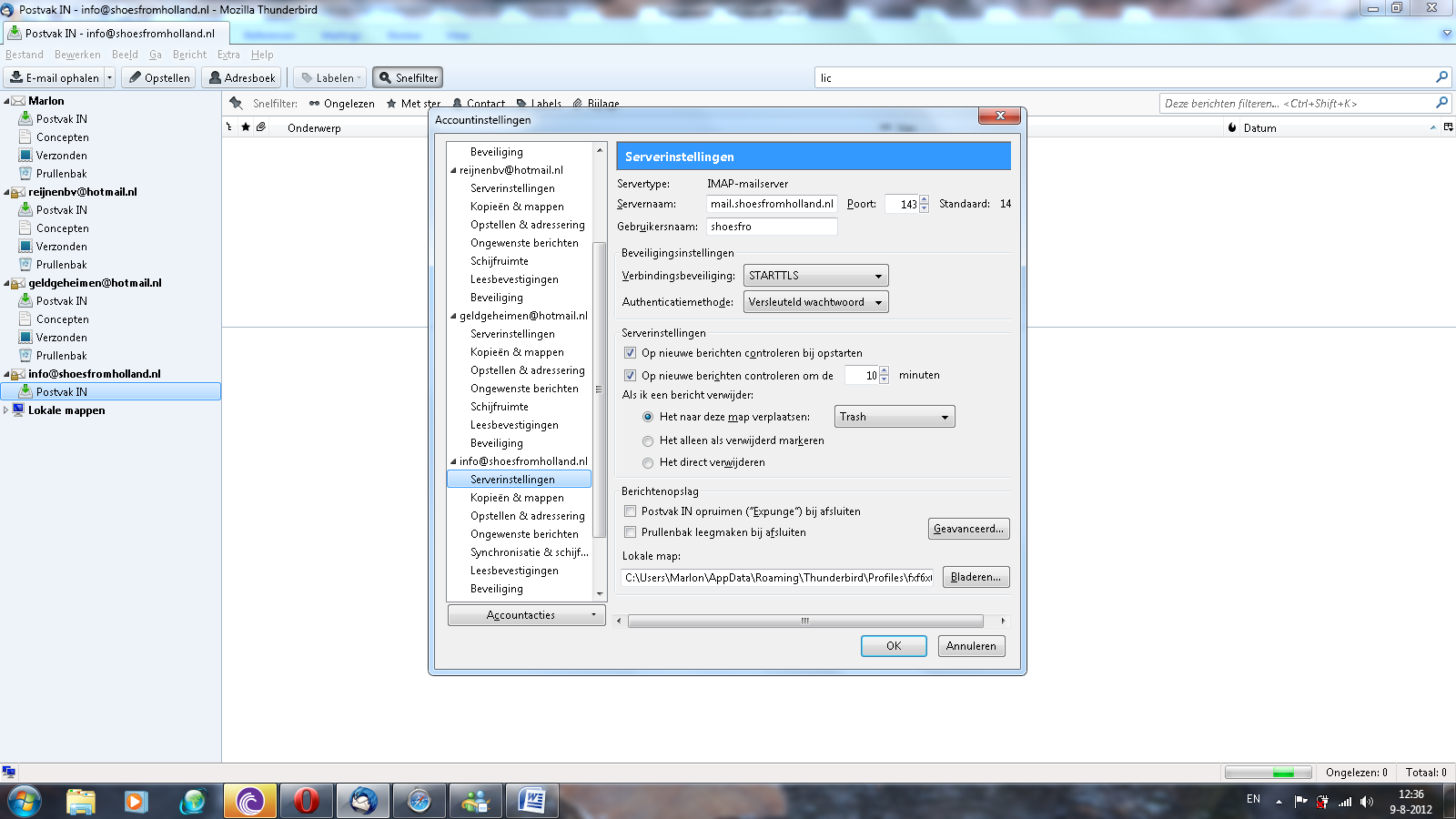Select Het direct verwijderen option
The height and width of the screenshot is (819, 1456).
click(x=648, y=462)
